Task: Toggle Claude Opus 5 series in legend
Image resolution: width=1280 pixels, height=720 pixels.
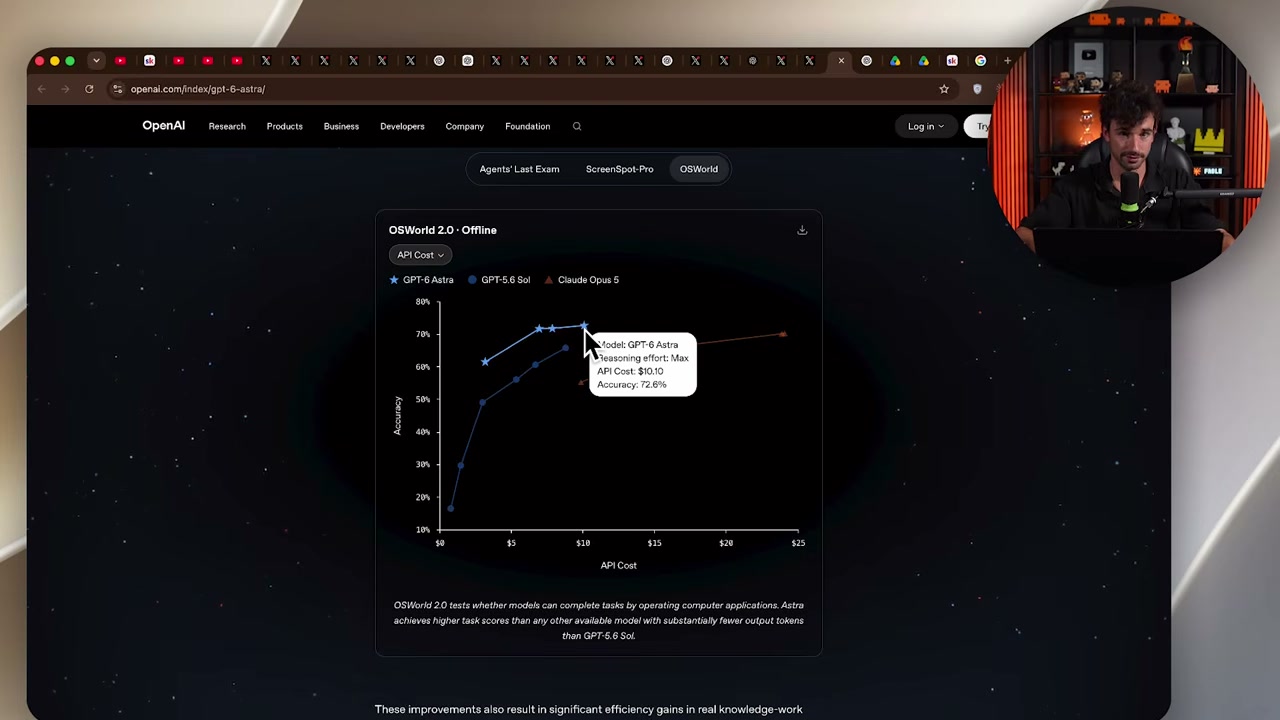Action: pos(581,280)
